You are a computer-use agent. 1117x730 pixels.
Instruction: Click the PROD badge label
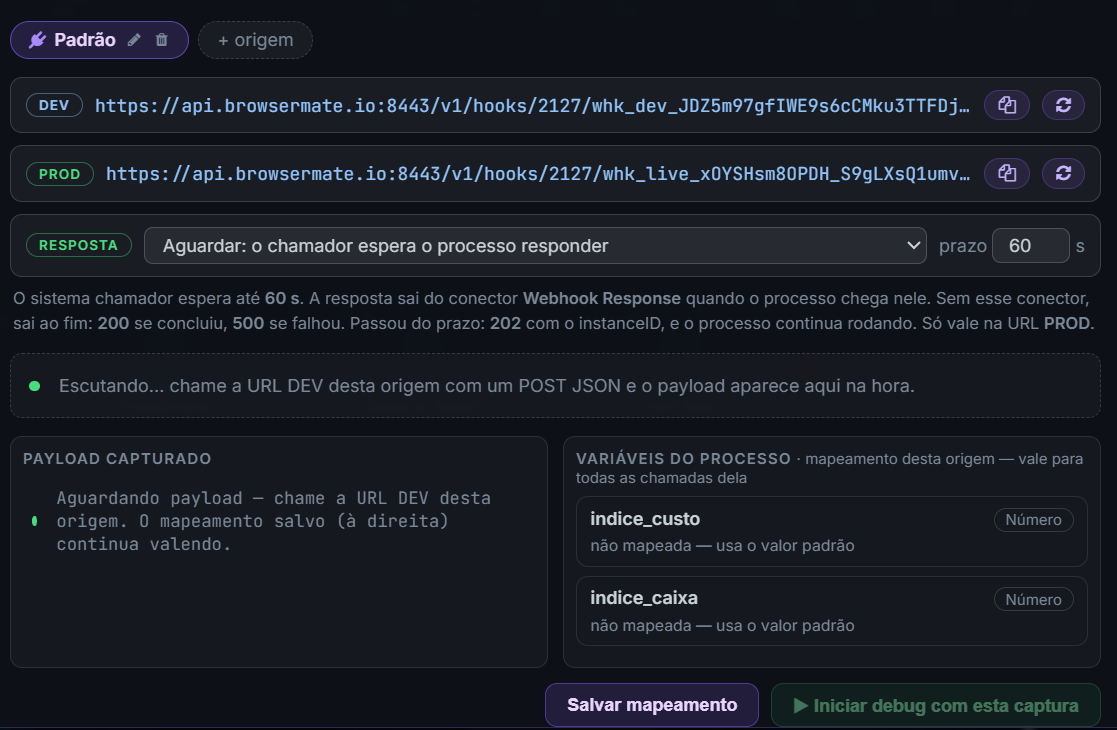60,174
